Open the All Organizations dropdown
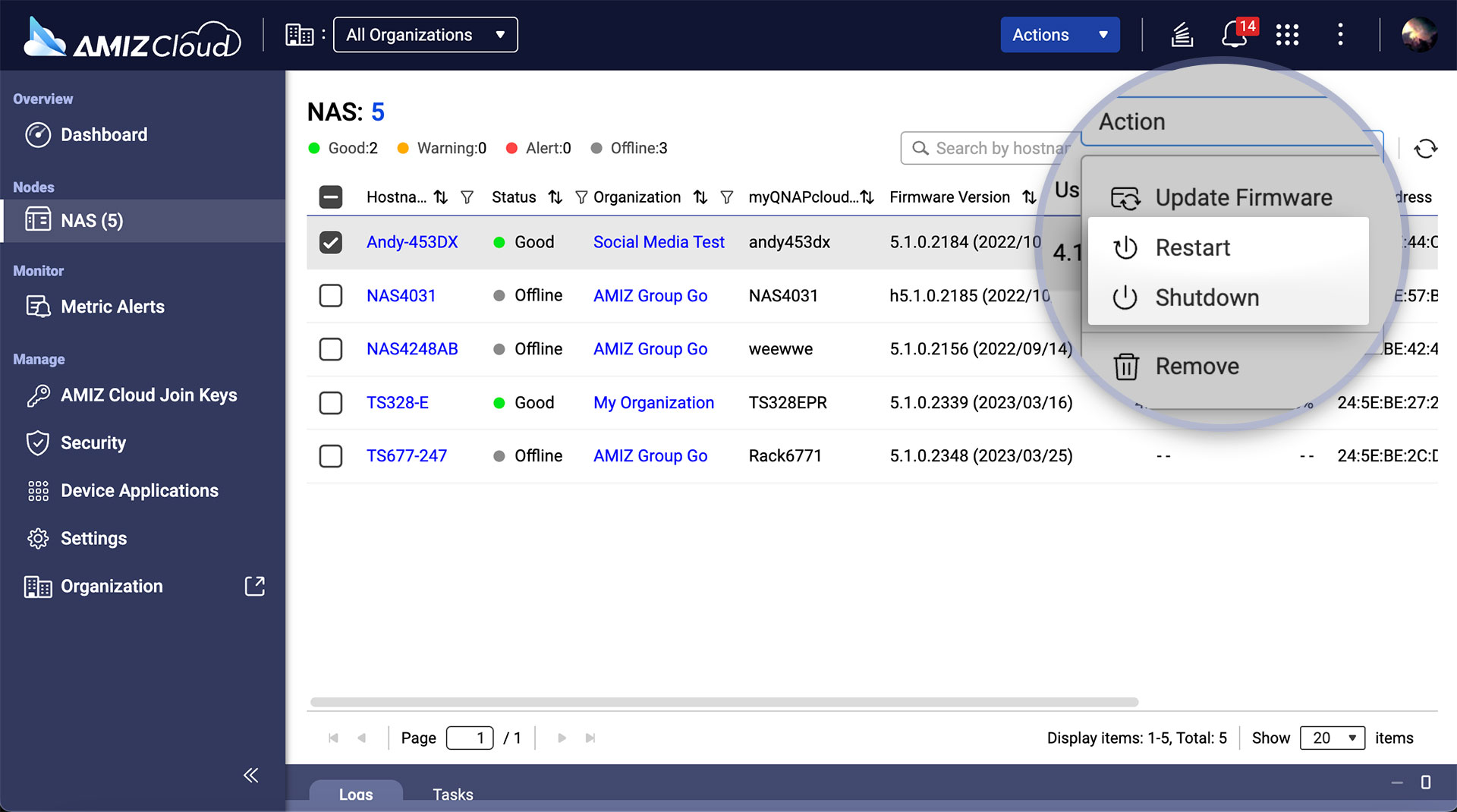The width and height of the screenshot is (1457, 812). coord(425,34)
